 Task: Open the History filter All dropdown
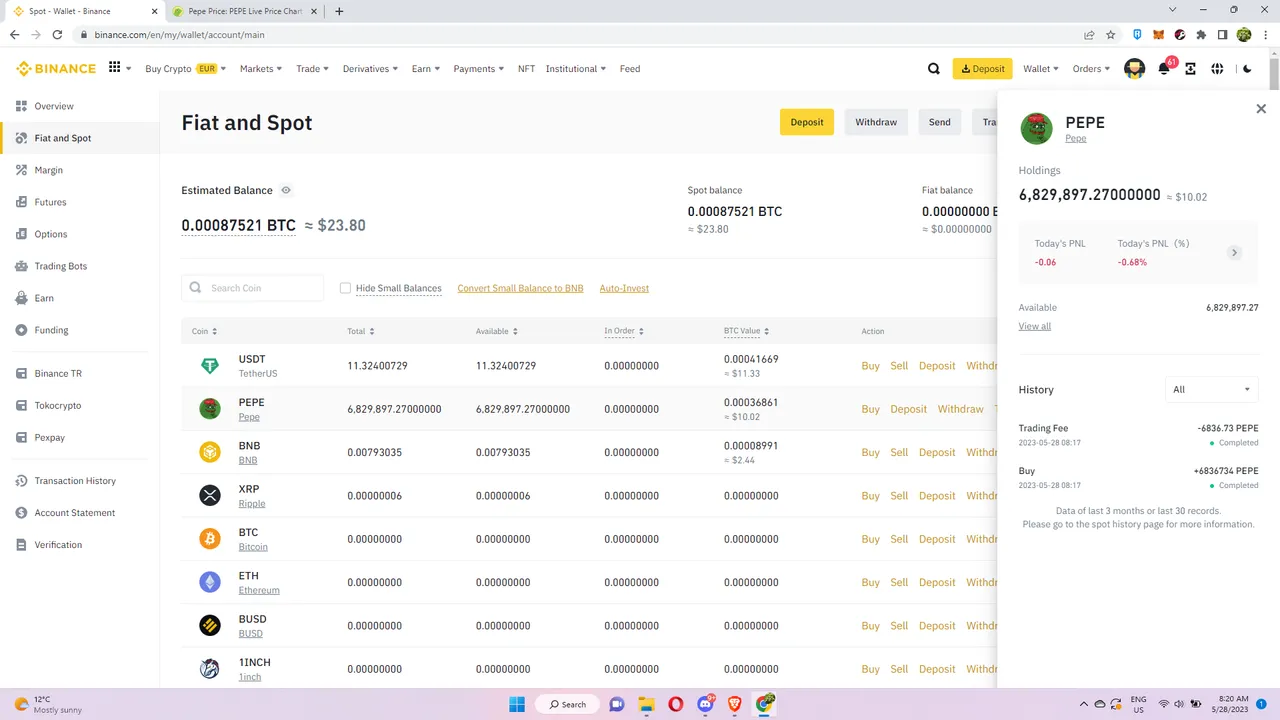pyautogui.click(x=1212, y=390)
